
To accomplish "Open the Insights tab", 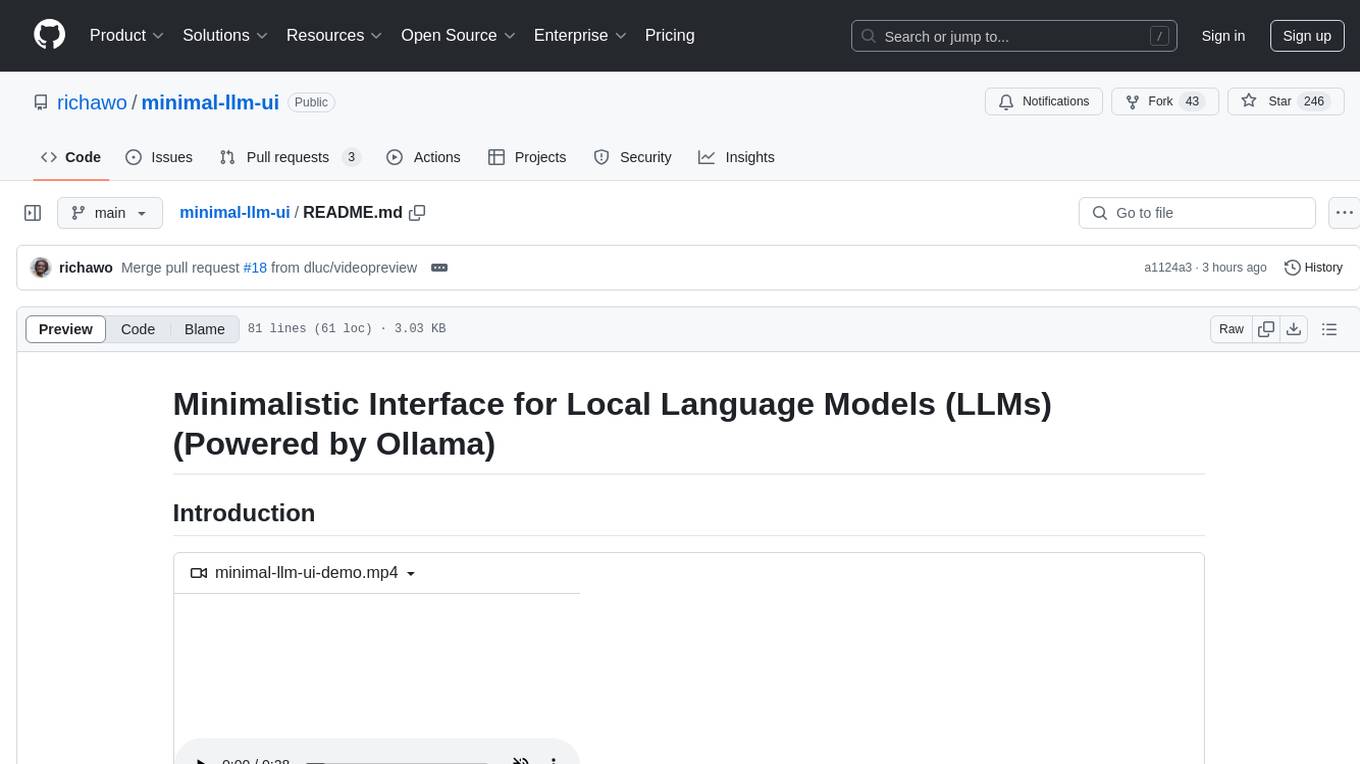I will pyautogui.click(x=736, y=157).
